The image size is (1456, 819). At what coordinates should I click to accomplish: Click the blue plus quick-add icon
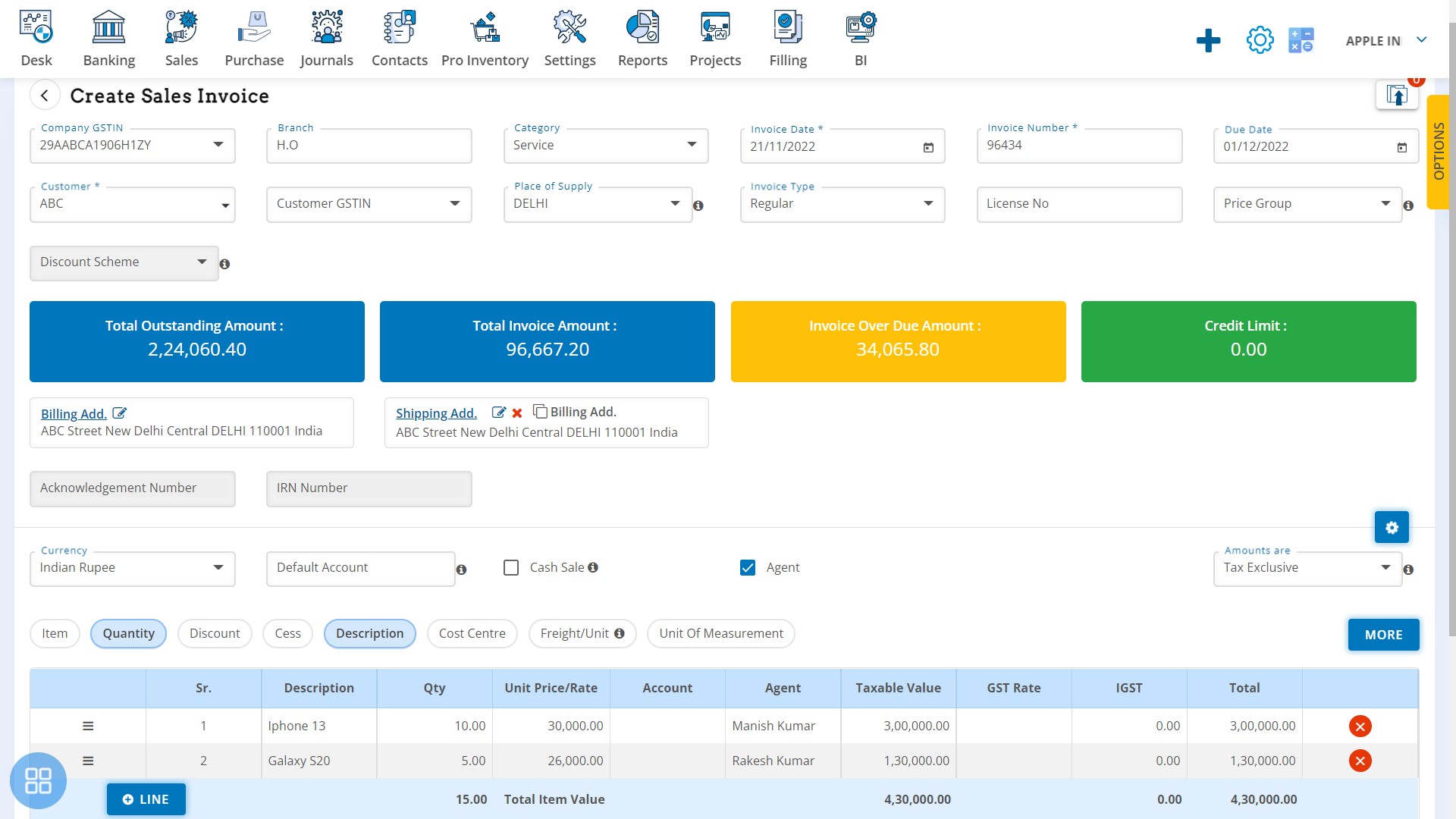click(1208, 40)
